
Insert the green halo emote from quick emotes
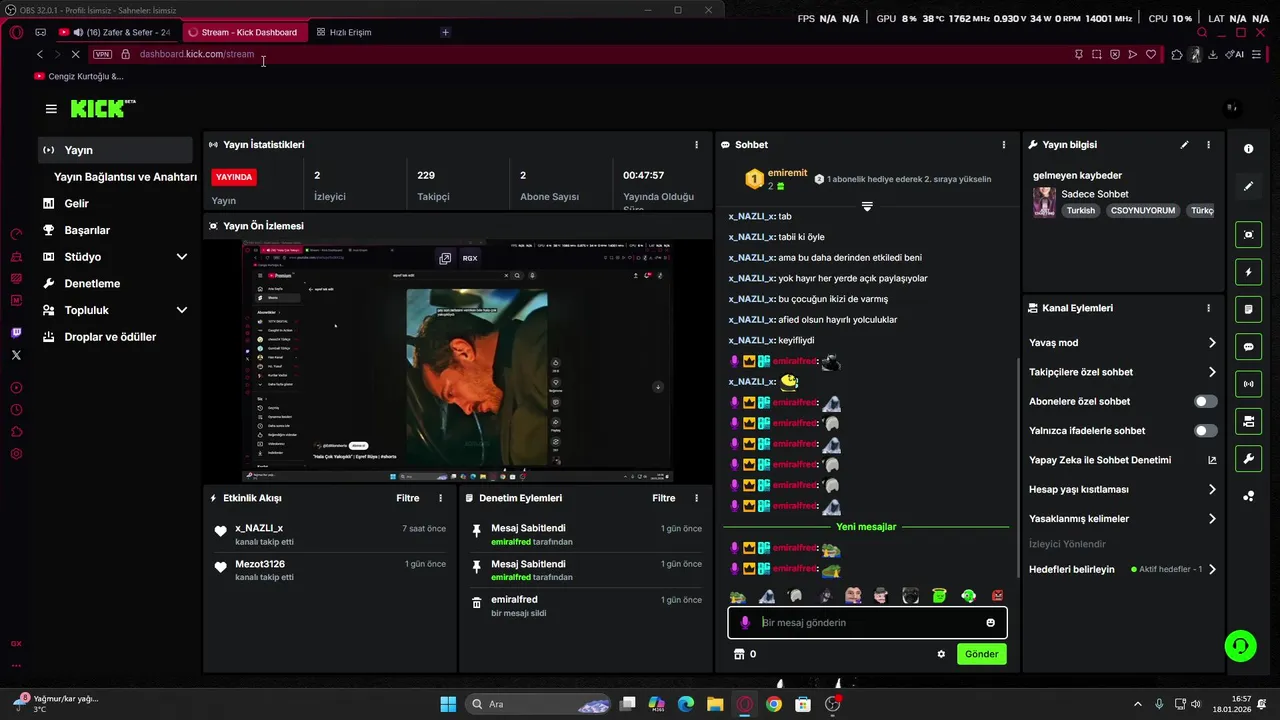(x=939, y=596)
